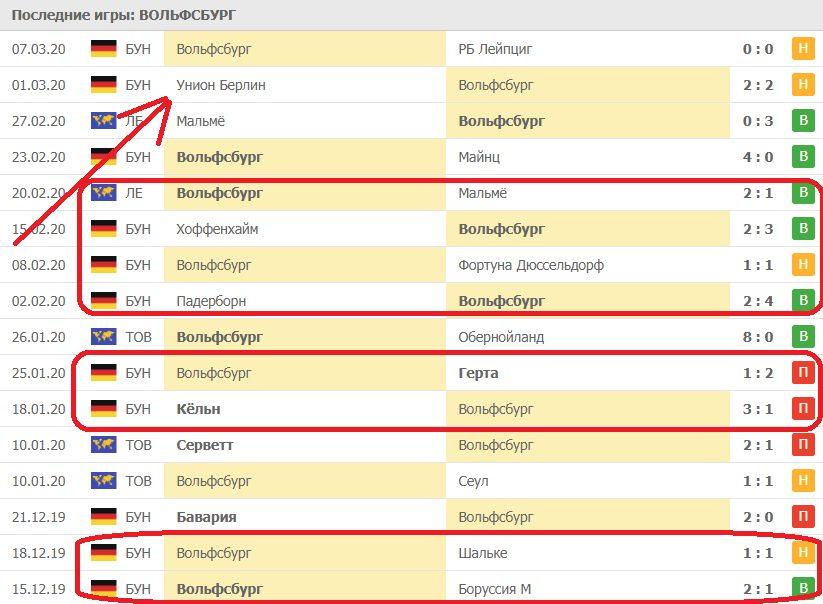The image size is (823, 604).
Task: Open the Серветт team link
Action: [x=205, y=445]
